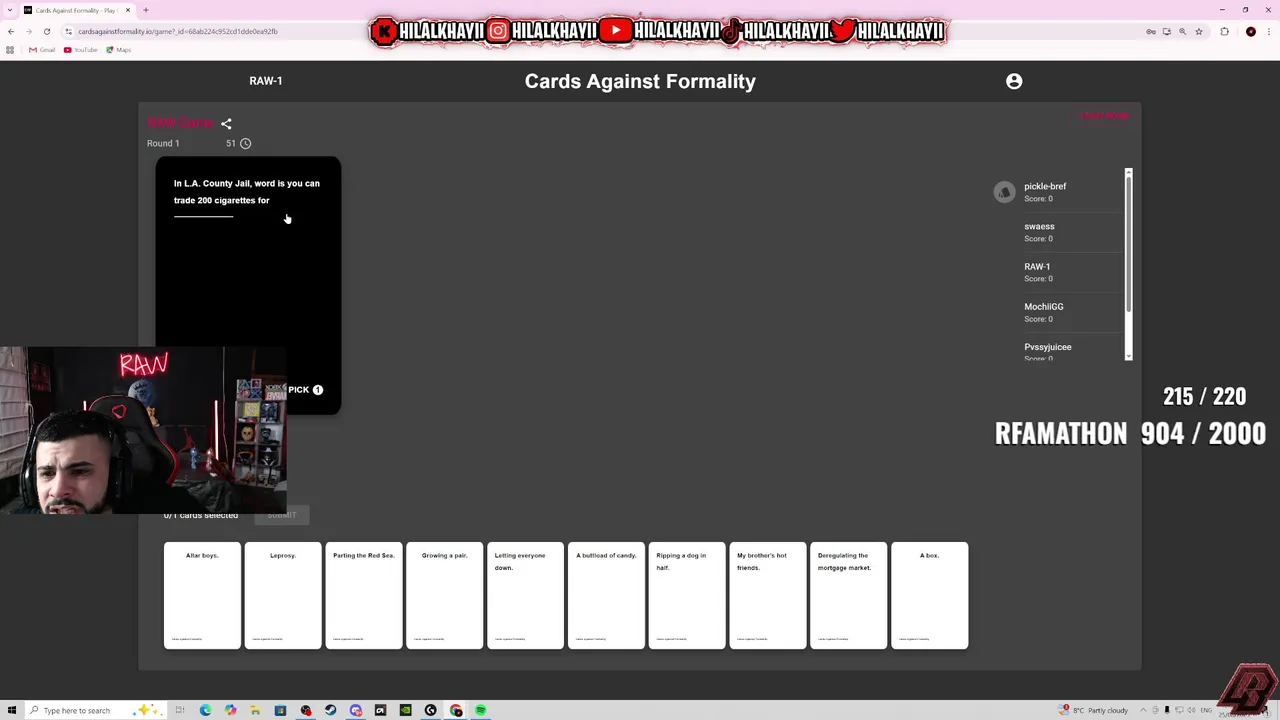Open the Windows Start menu
Screen dimensions: 1280x720
tap(12, 710)
